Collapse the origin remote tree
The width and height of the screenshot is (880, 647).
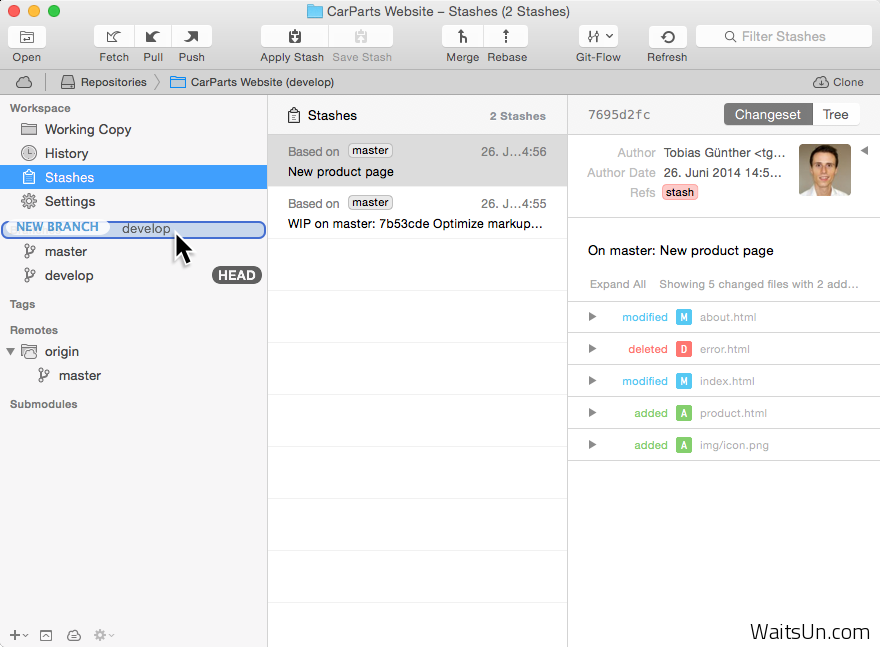pos(11,352)
